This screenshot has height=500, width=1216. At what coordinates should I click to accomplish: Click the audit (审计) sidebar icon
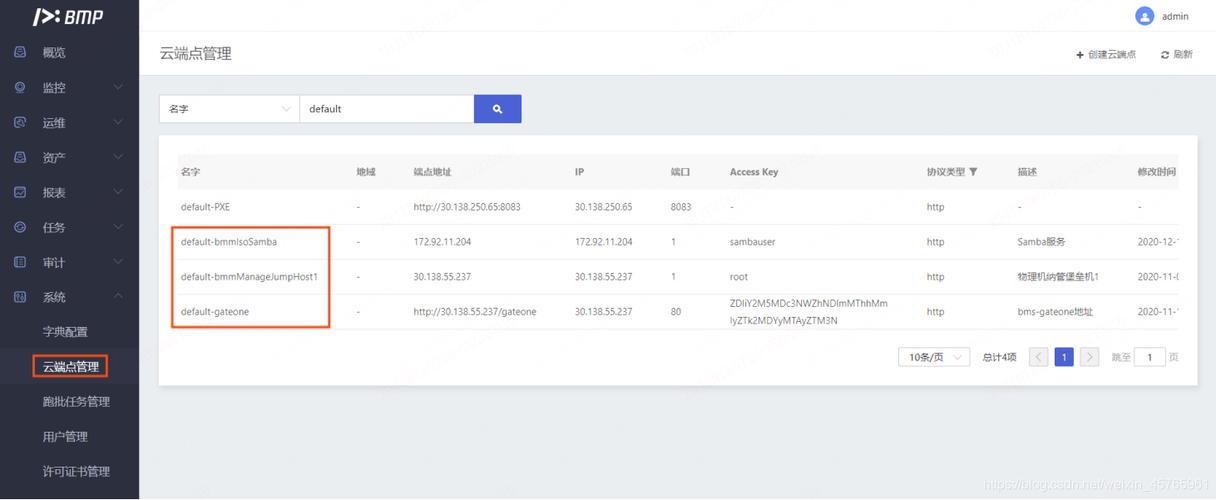tap(20, 262)
